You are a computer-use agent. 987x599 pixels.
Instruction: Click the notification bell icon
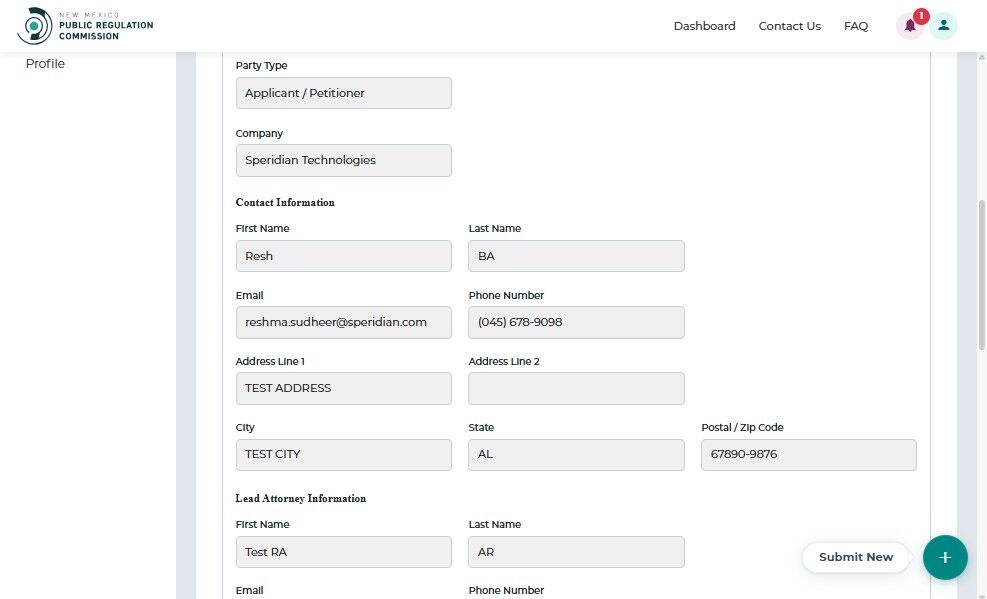[x=910, y=26]
